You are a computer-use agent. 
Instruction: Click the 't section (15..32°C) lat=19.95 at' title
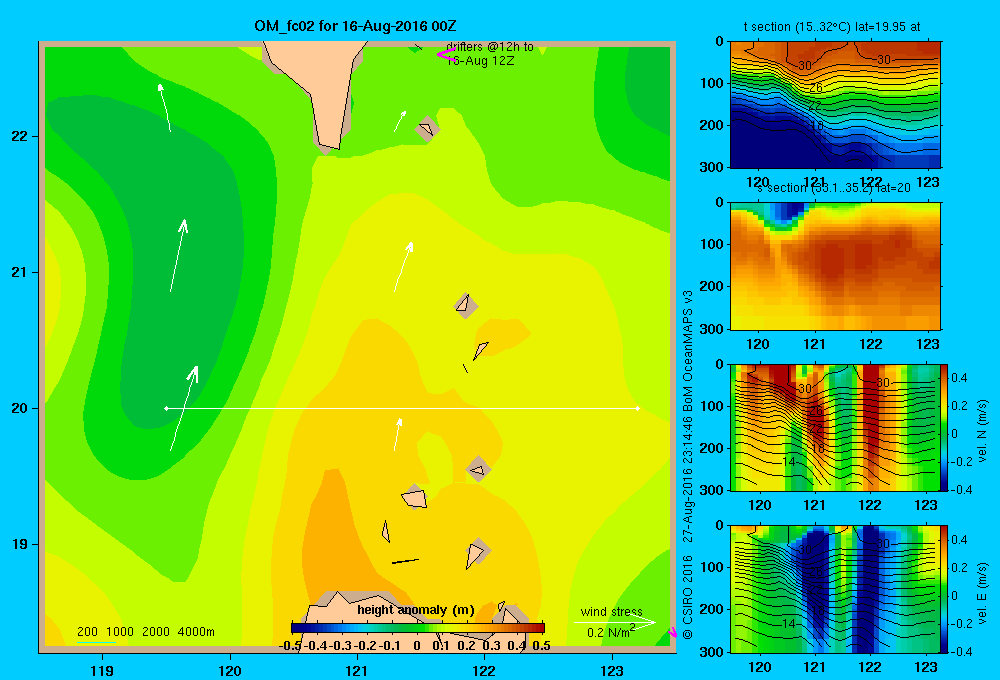[832, 27]
